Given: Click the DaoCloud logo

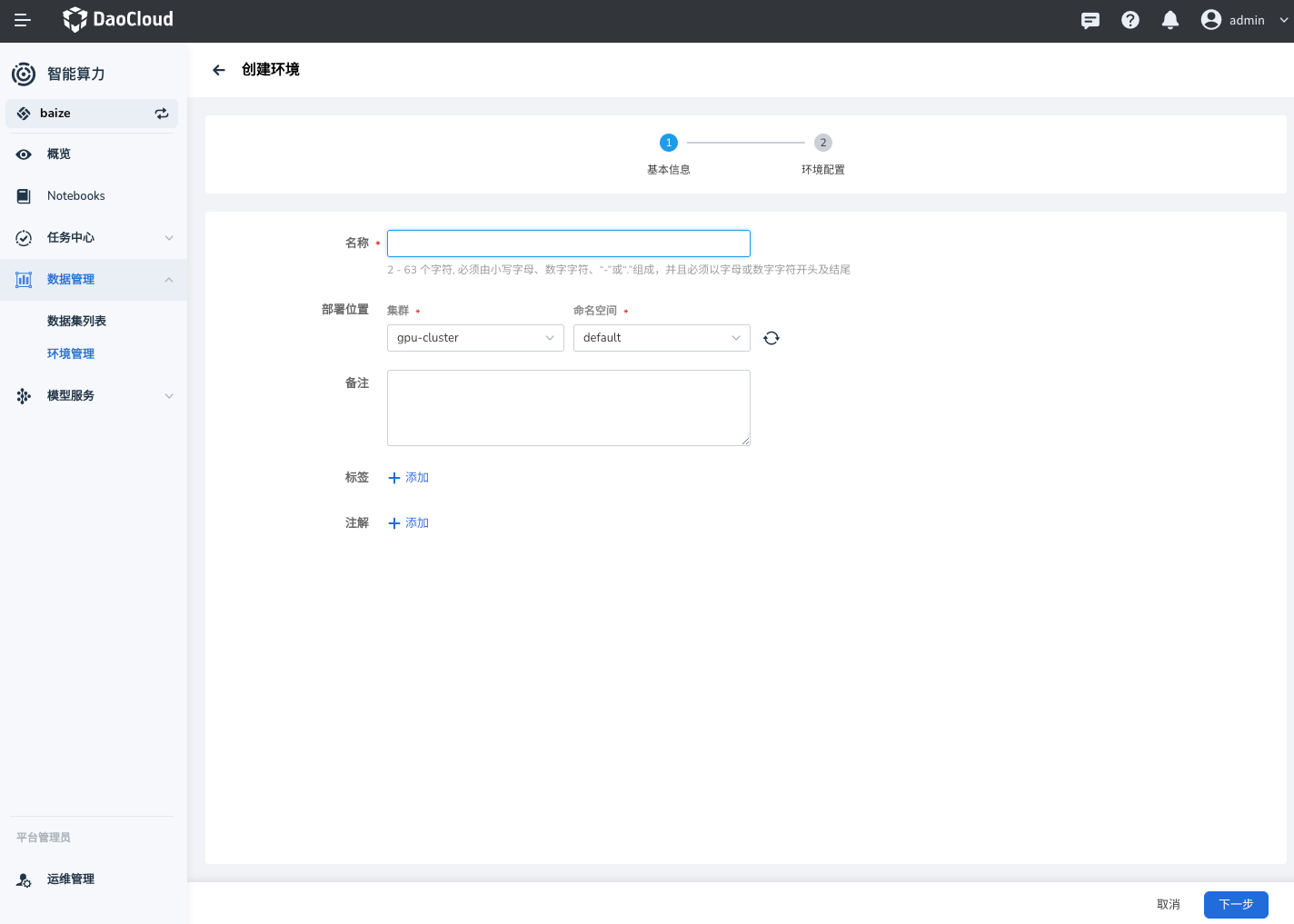Looking at the screenshot, I should click(x=118, y=19).
